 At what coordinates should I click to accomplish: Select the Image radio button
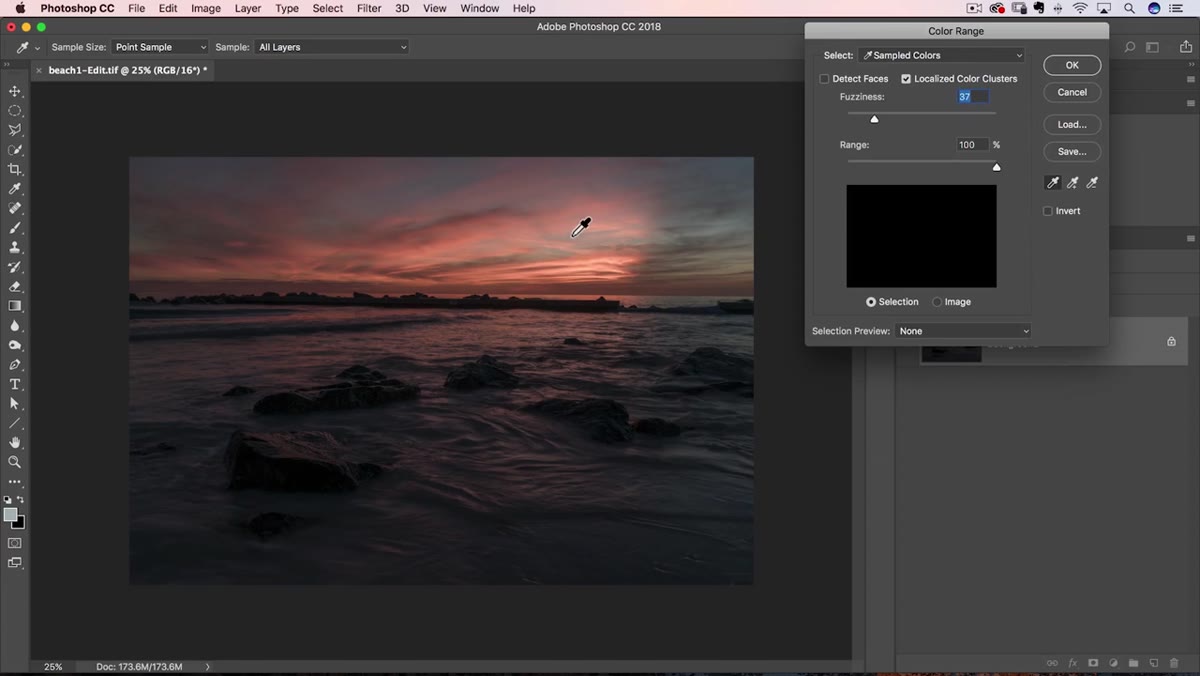point(937,302)
